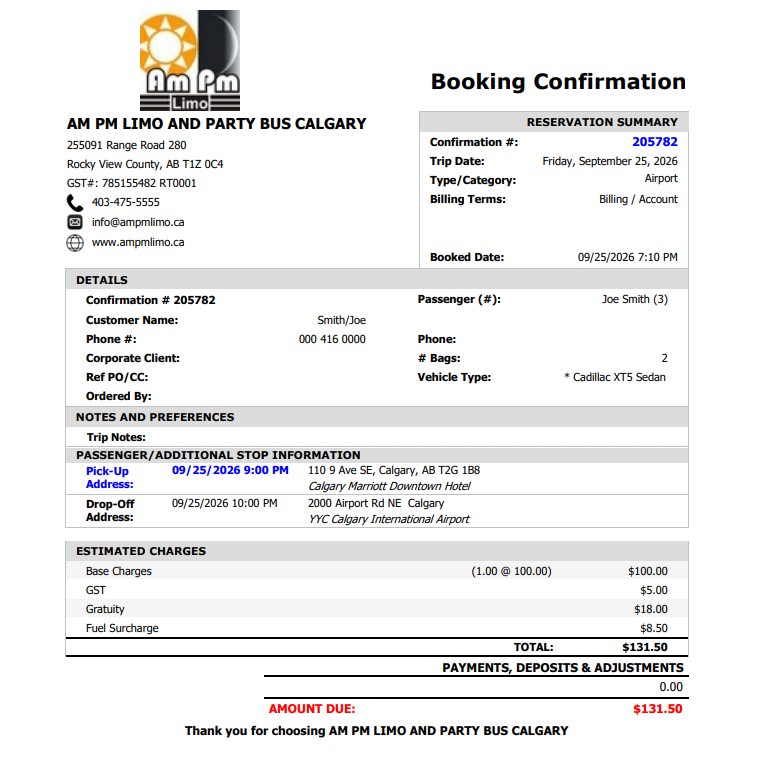Screen dimensions: 758x778
Task: Click the Drop-Off Address label
Action: (x=110, y=511)
